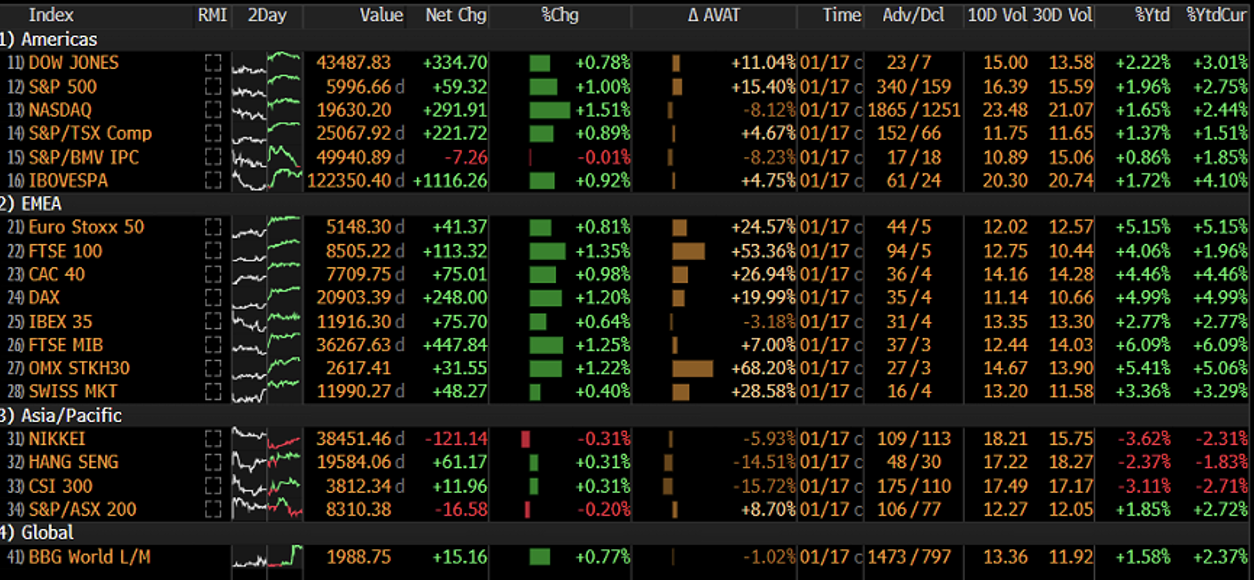Open the 2-day sparkline chart for IBEX 35
Image resolution: width=1254 pixels, height=580 pixels.
[x=266, y=321]
